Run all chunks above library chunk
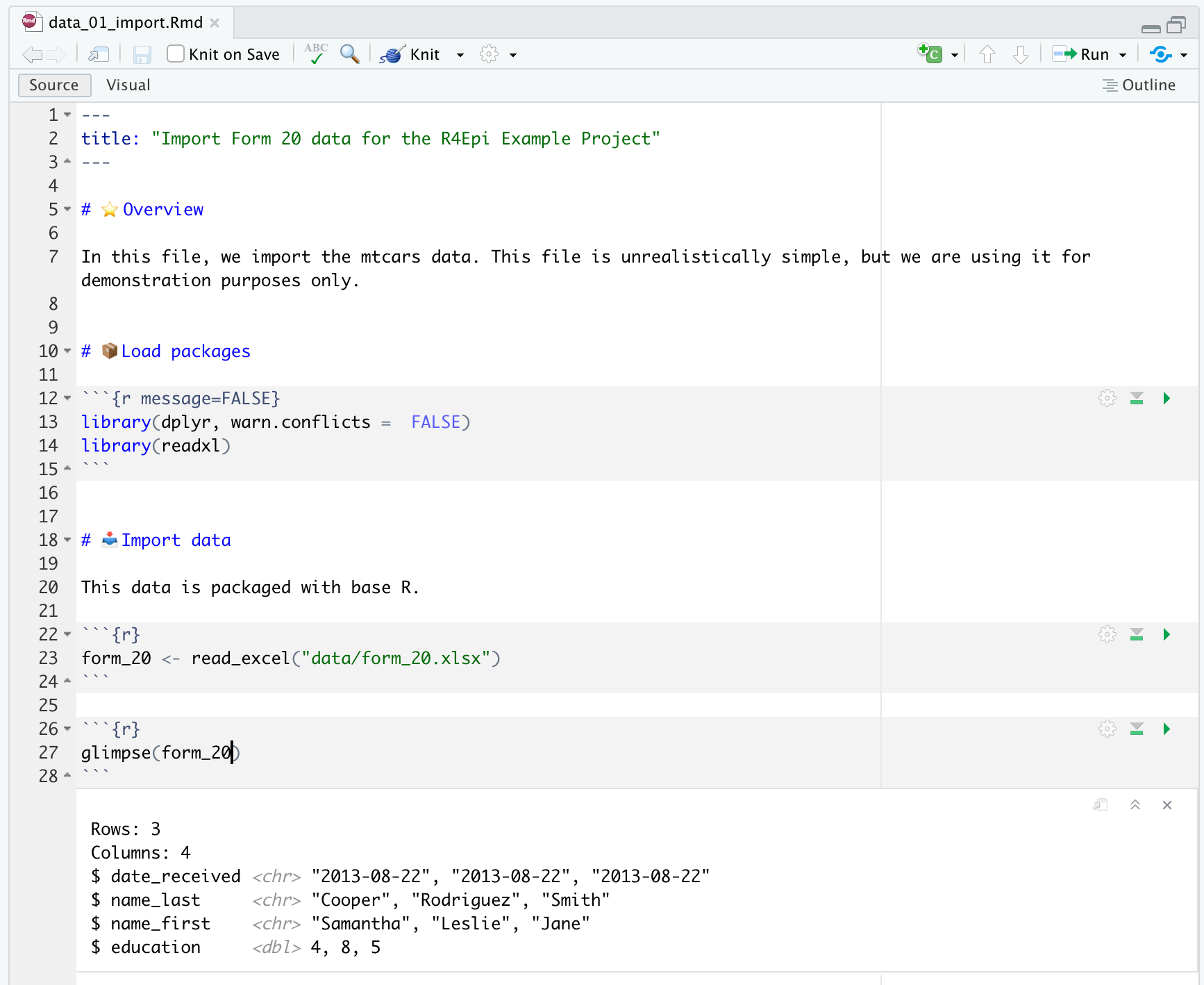1204x985 pixels. pos(1137,398)
